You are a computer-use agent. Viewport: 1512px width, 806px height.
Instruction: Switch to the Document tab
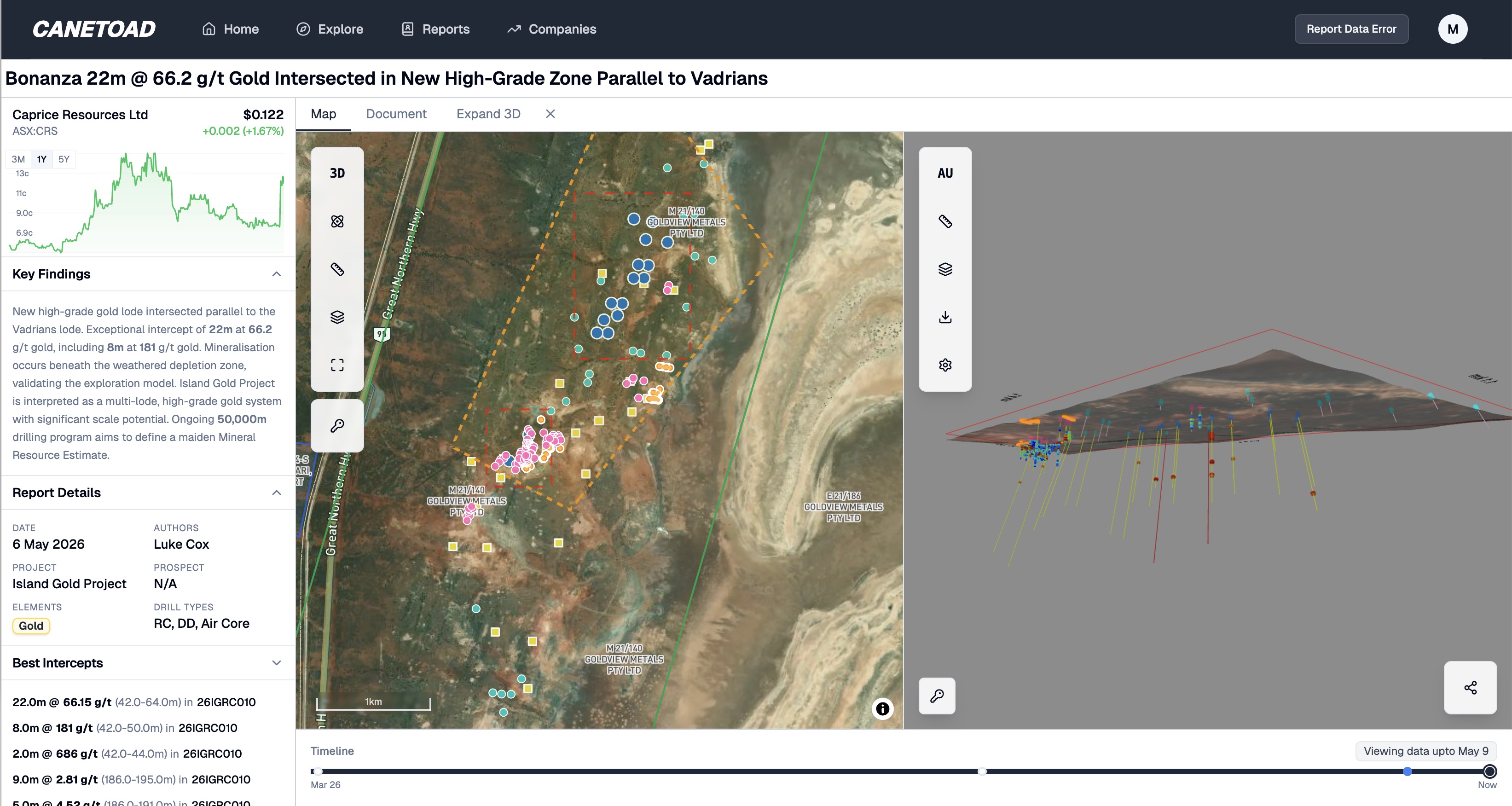coord(396,114)
